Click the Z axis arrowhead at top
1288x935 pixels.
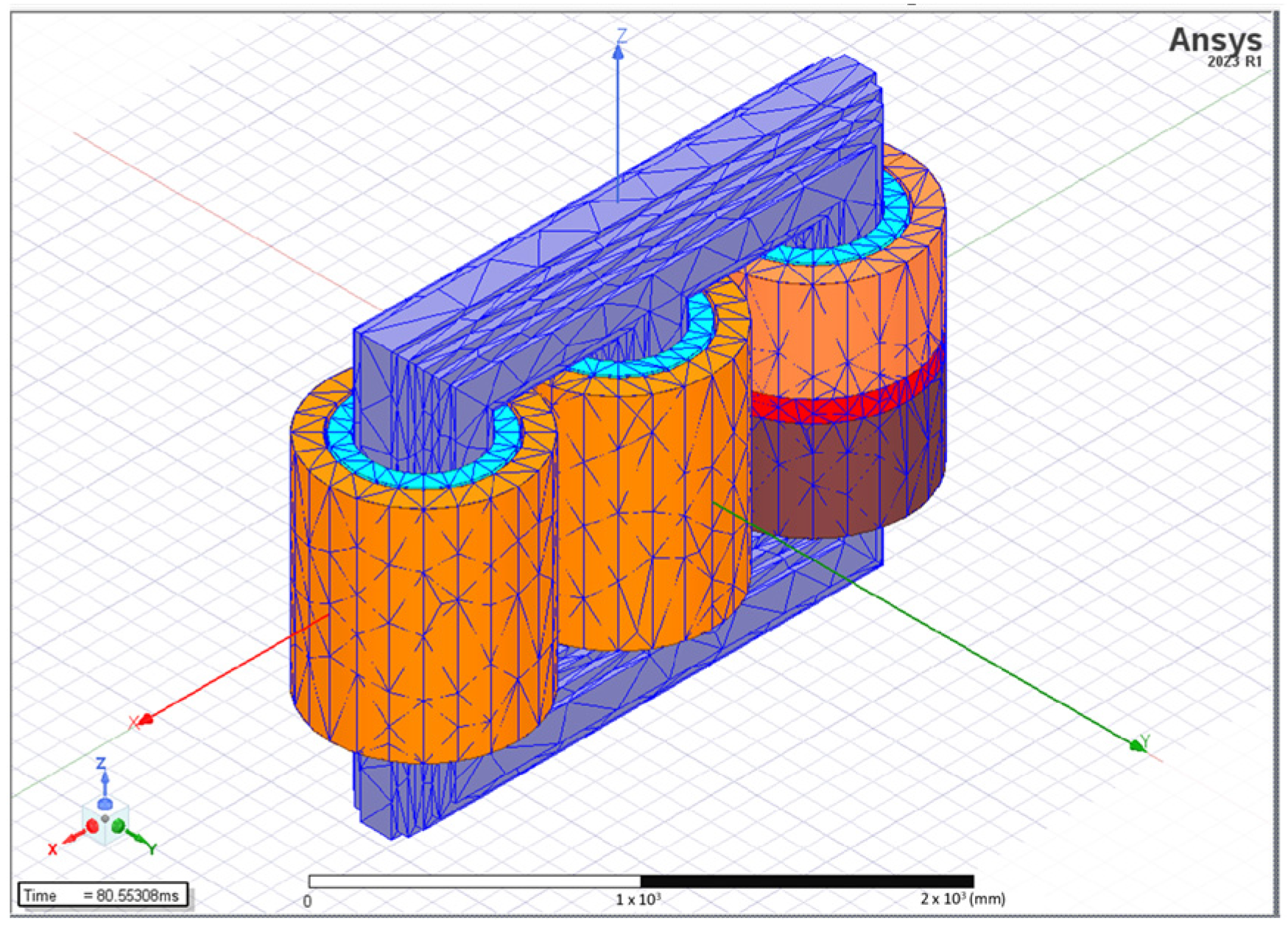pyautogui.click(x=619, y=52)
